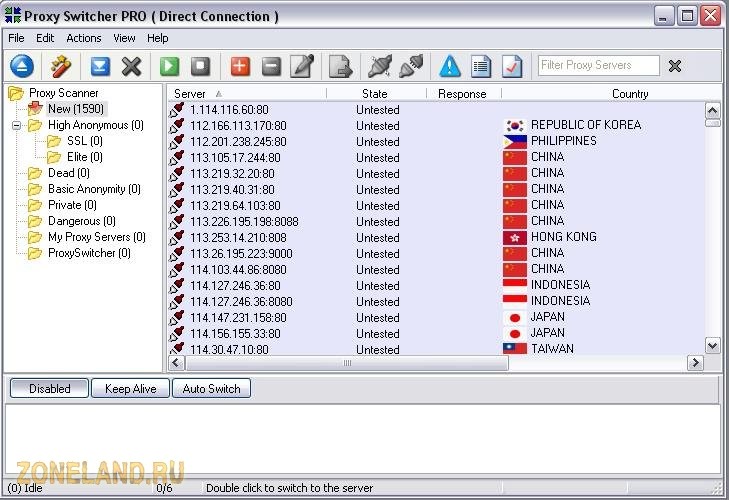Screen dimensions: 729x500
Task: Click the connect plug icon
Action: click(x=411, y=66)
